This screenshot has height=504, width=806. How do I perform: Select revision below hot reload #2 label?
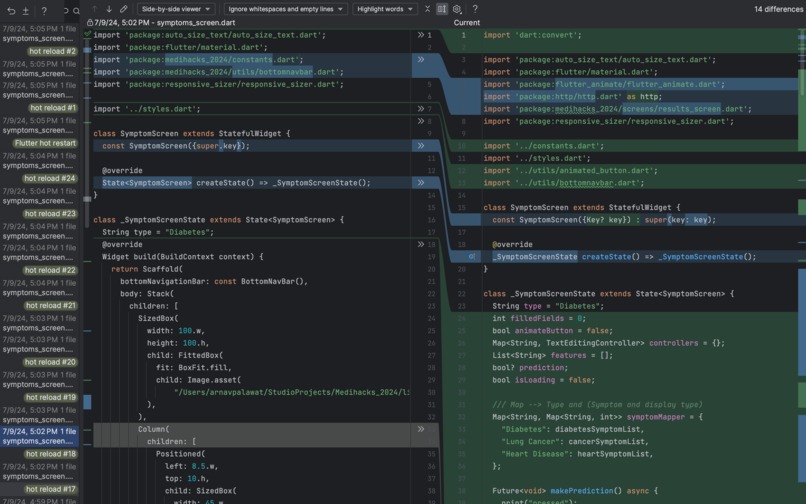[39, 69]
